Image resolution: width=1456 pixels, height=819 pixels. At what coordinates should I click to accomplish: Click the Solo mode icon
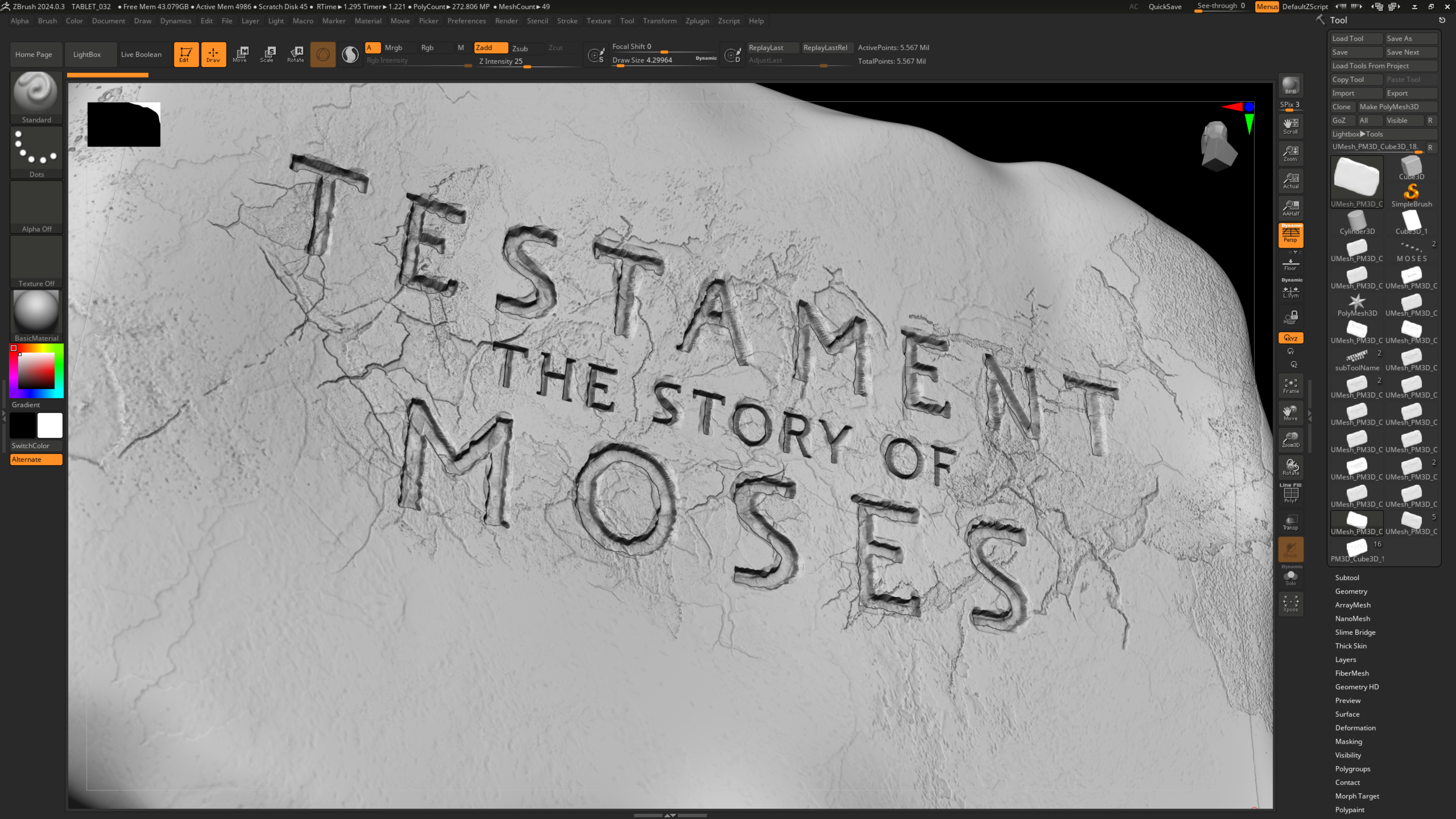click(1290, 577)
